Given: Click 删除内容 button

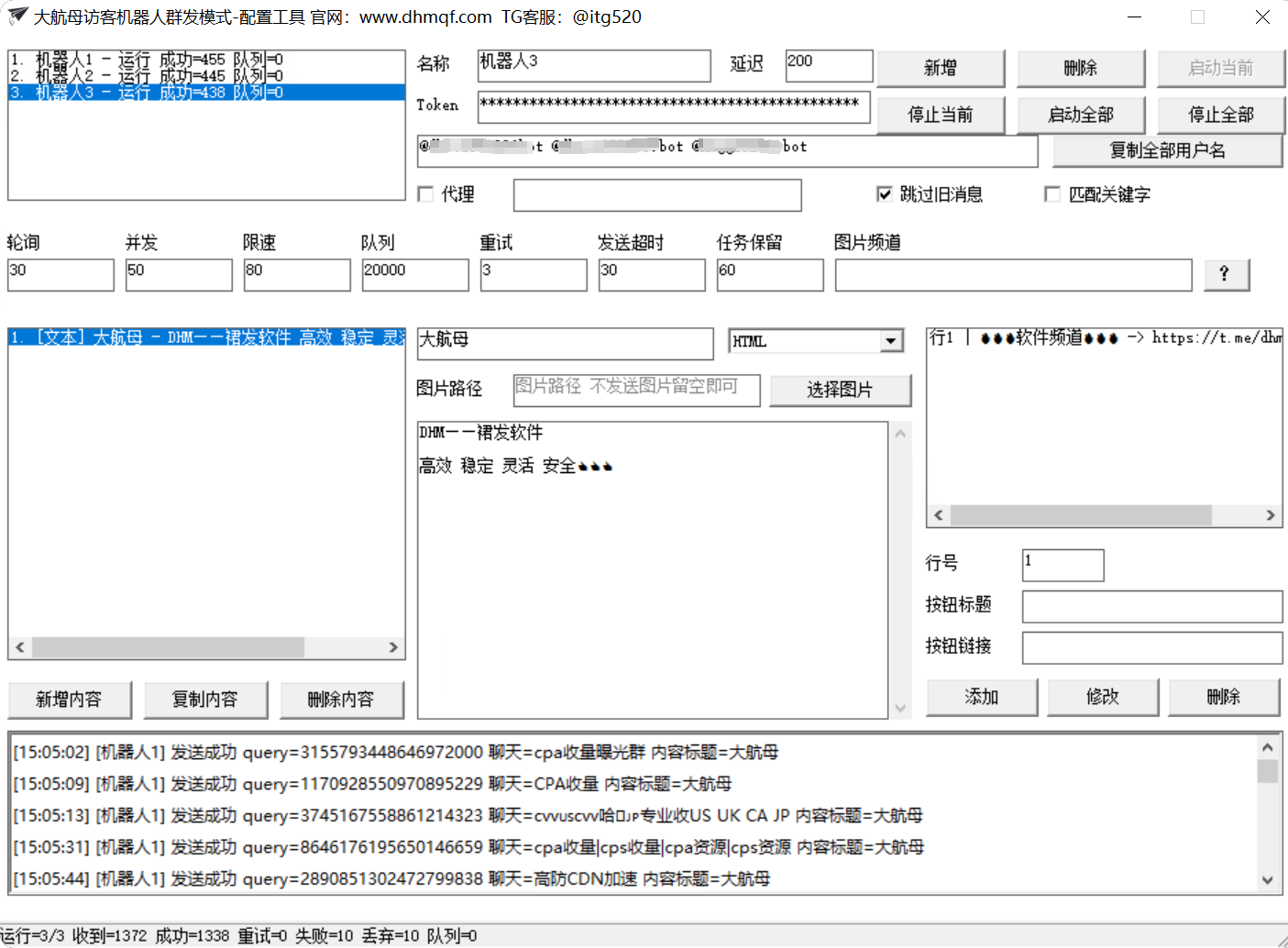Looking at the screenshot, I should pyautogui.click(x=341, y=700).
